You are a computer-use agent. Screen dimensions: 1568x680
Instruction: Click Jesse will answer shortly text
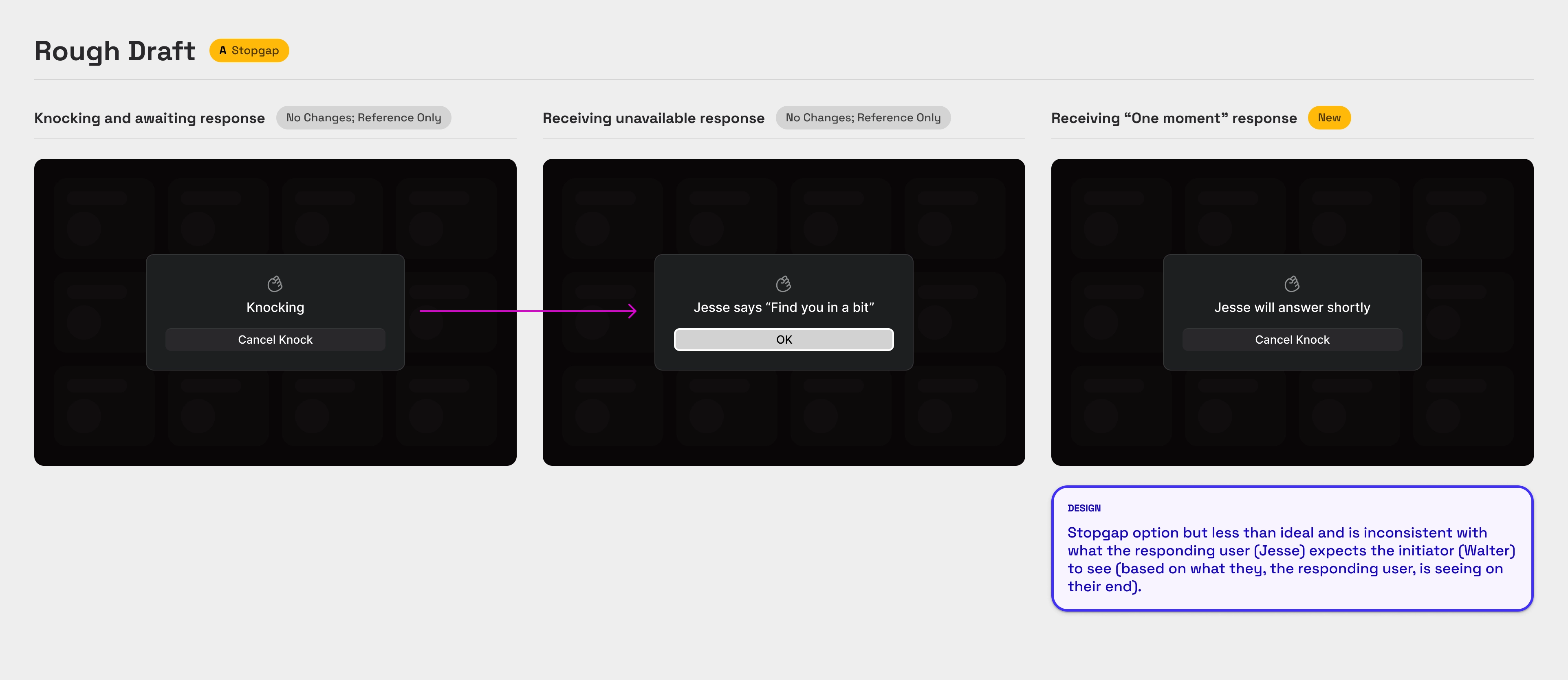[1292, 307]
